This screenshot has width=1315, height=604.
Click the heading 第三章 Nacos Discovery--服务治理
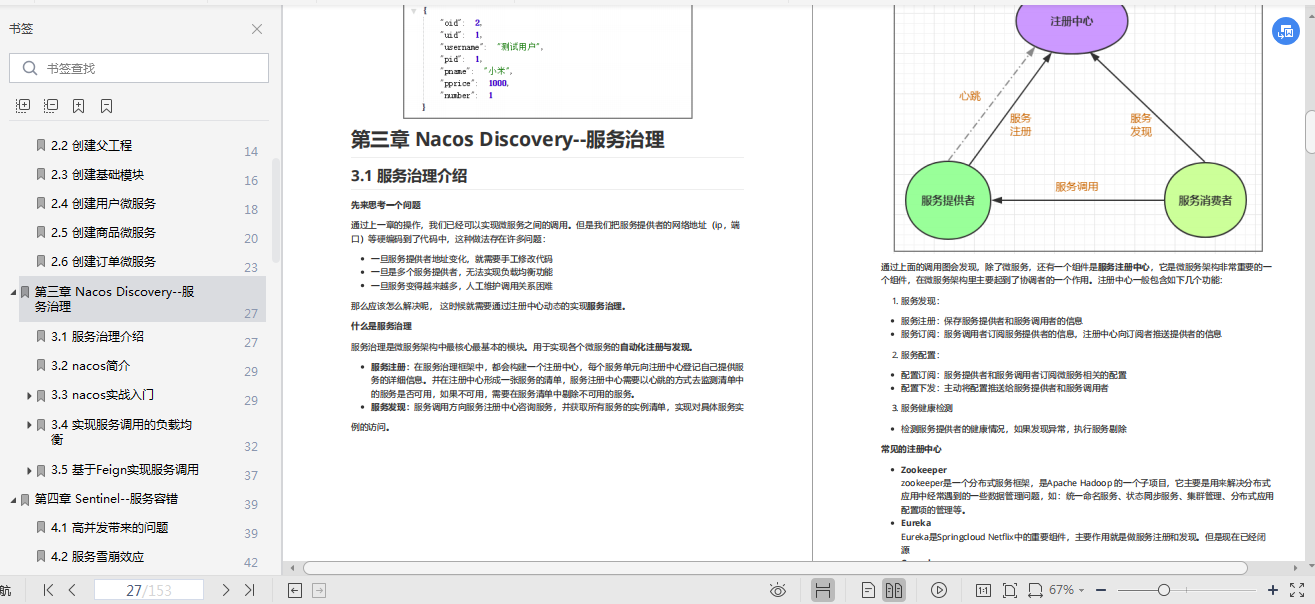507,139
